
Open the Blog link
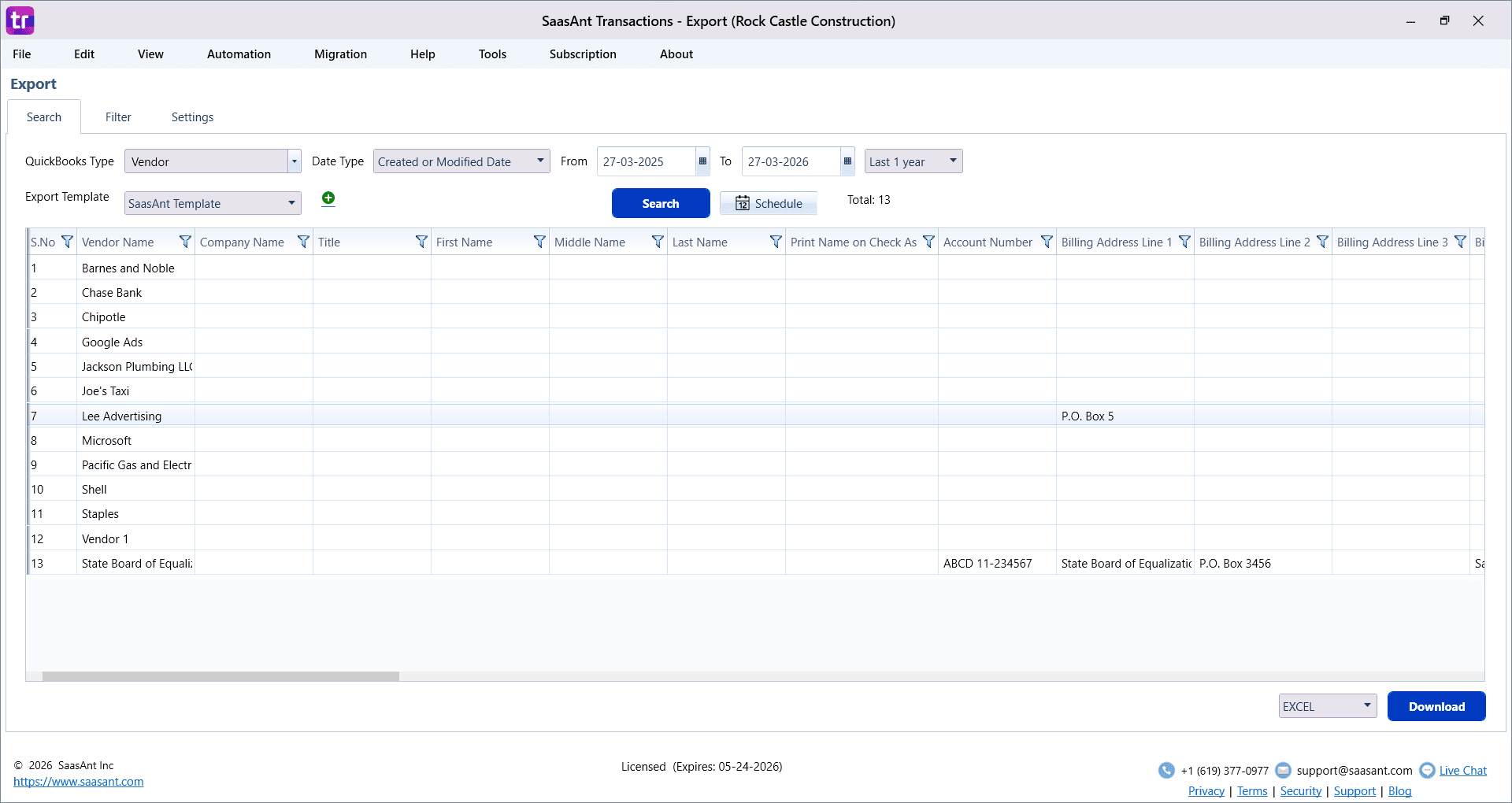coord(1399,791)
